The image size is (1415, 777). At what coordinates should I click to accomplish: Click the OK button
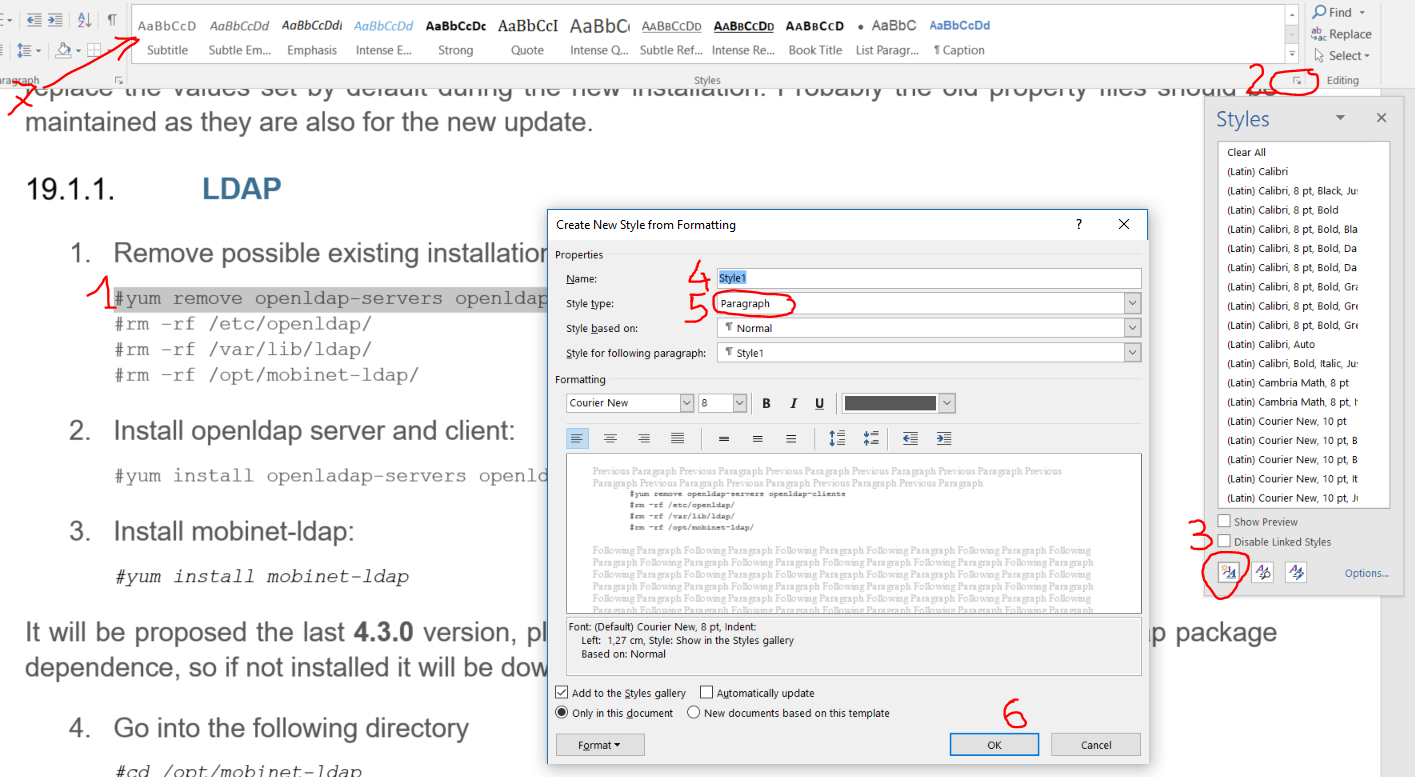(994, 744)
